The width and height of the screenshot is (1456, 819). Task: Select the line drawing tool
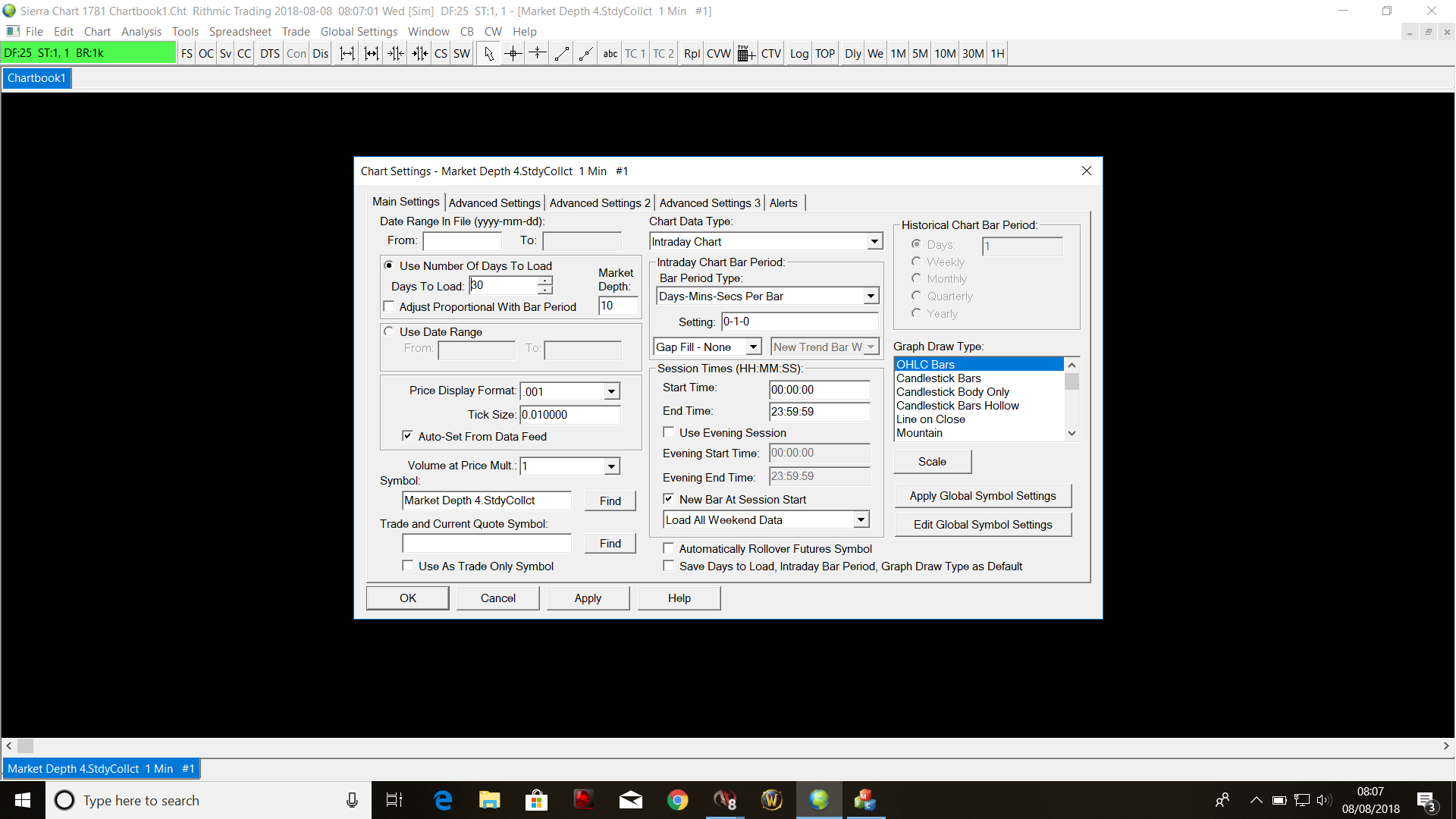point(562,53)
